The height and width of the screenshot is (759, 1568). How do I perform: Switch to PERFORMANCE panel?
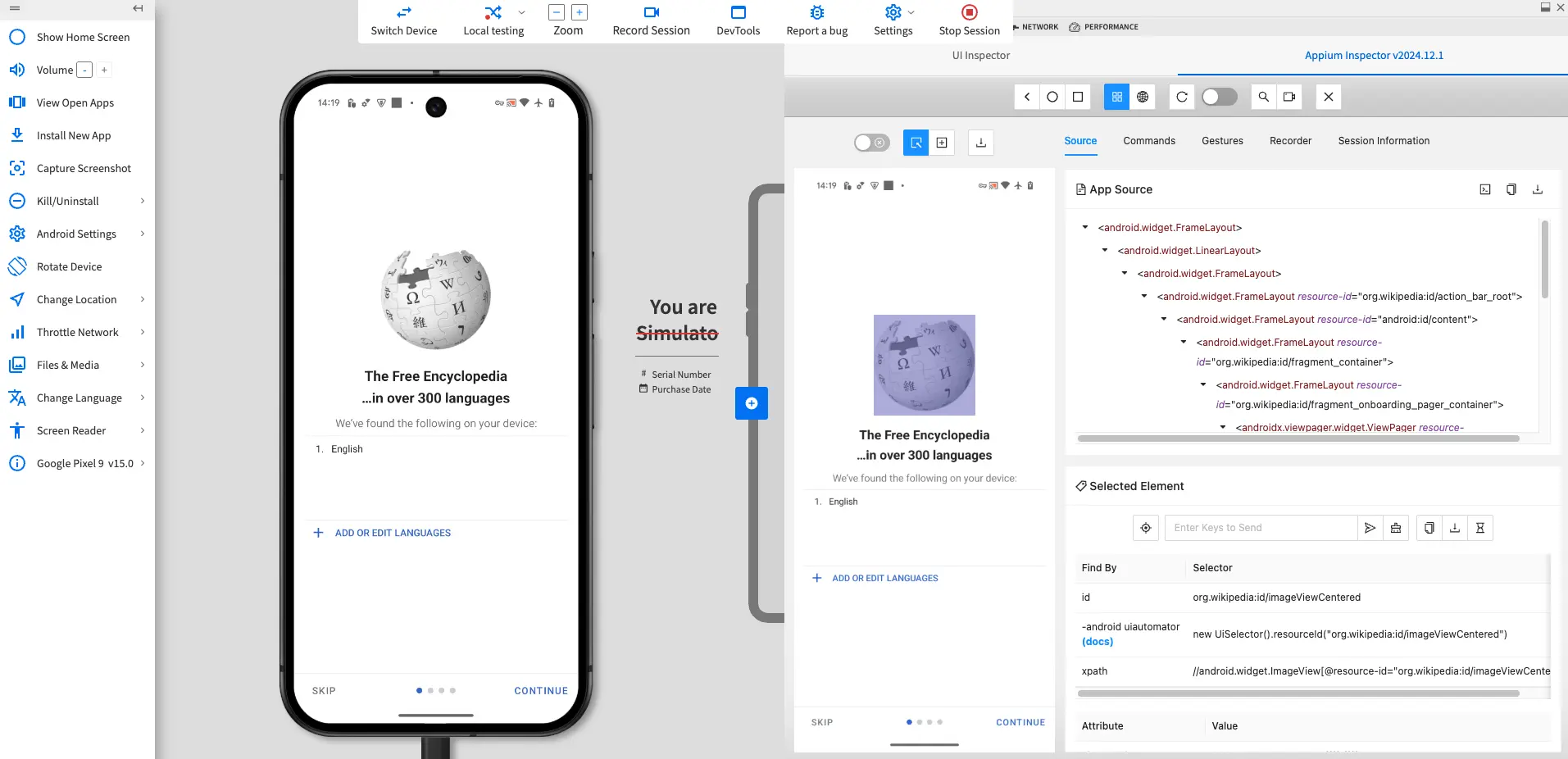pyautogui.click(x=1104, y=27)
